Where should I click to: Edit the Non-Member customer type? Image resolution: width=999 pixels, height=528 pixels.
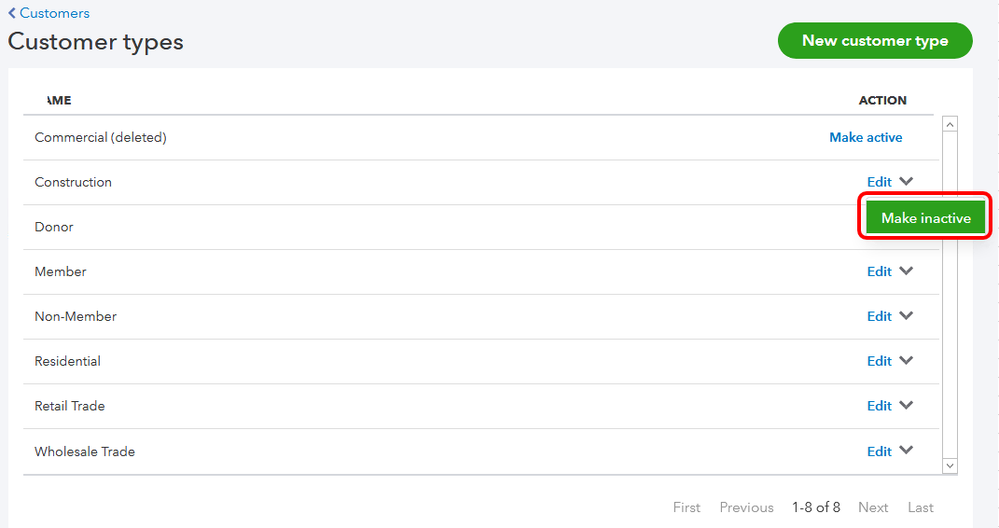click(x=879, y=316)
